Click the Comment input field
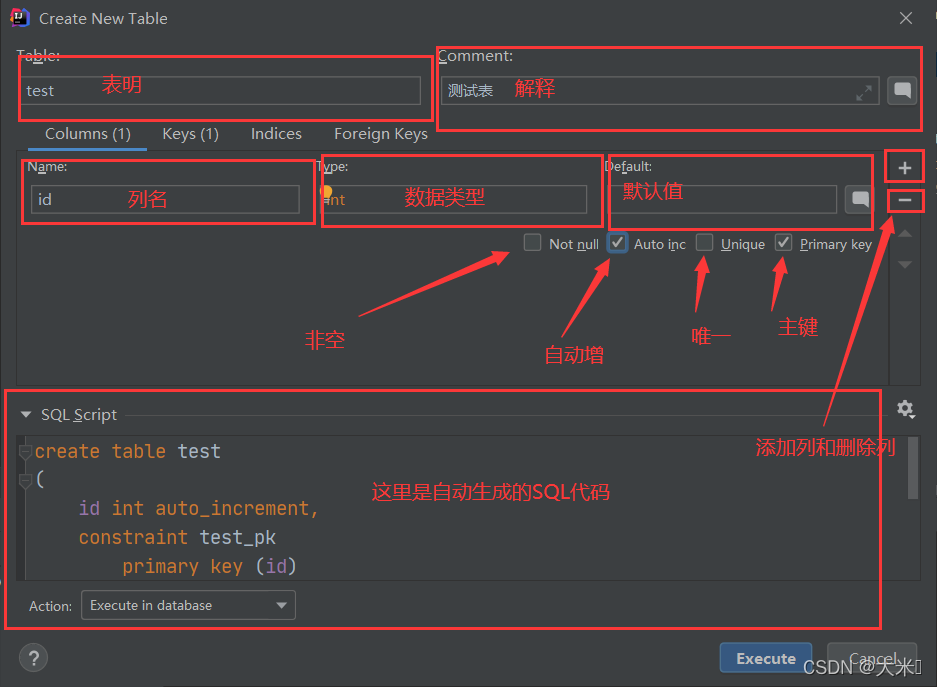Screen dimensions: 937x687 [x=660, y=91]
